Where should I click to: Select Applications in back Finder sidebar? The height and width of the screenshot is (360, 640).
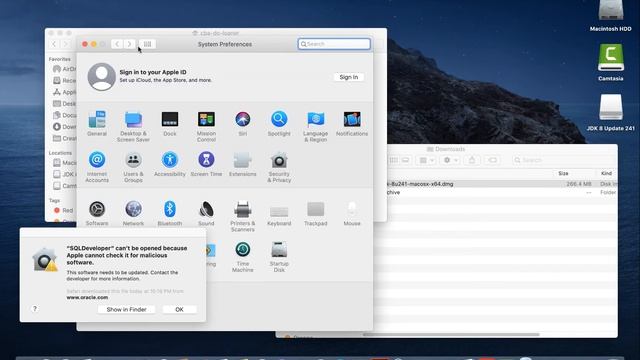pos(65,92)
